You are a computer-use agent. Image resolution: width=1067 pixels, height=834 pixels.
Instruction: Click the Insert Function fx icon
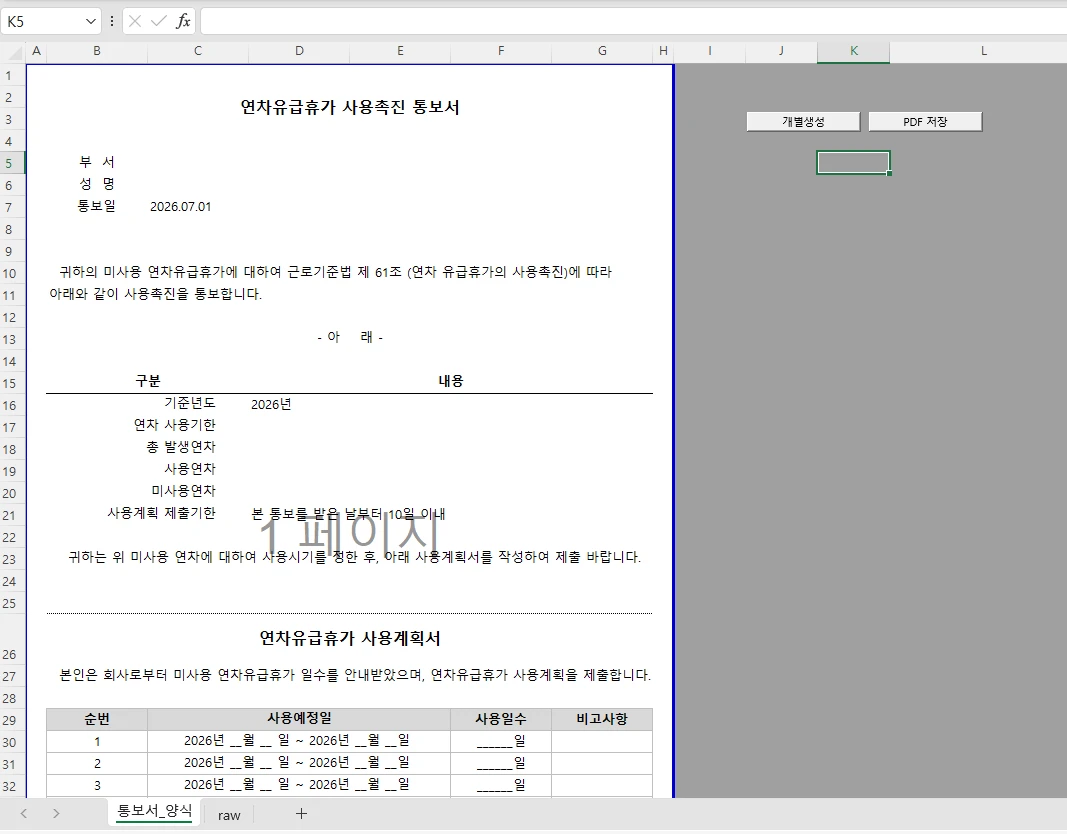coord(183,22)
